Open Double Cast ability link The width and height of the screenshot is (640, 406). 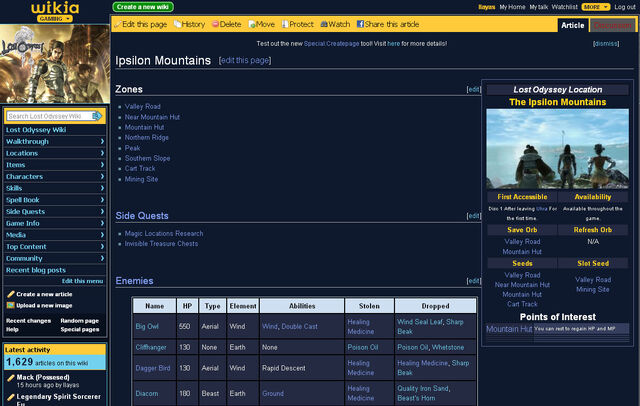tap(299, 326)
